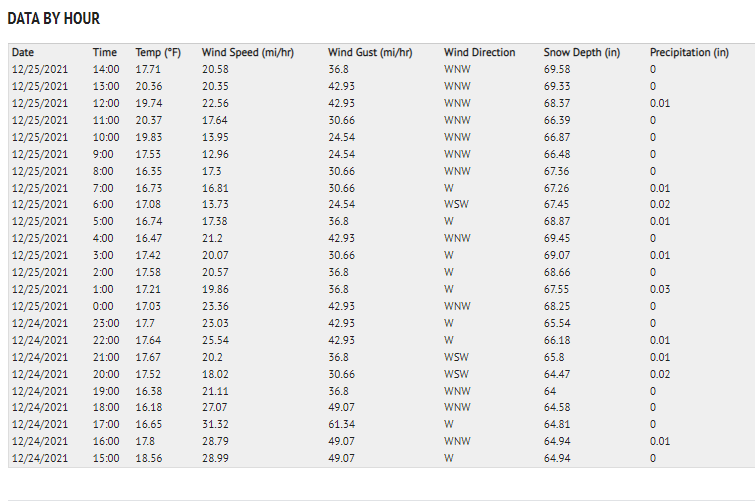Click the 0:00 time cell on 12/25/2021
The image size is (755, 502).
103,307
